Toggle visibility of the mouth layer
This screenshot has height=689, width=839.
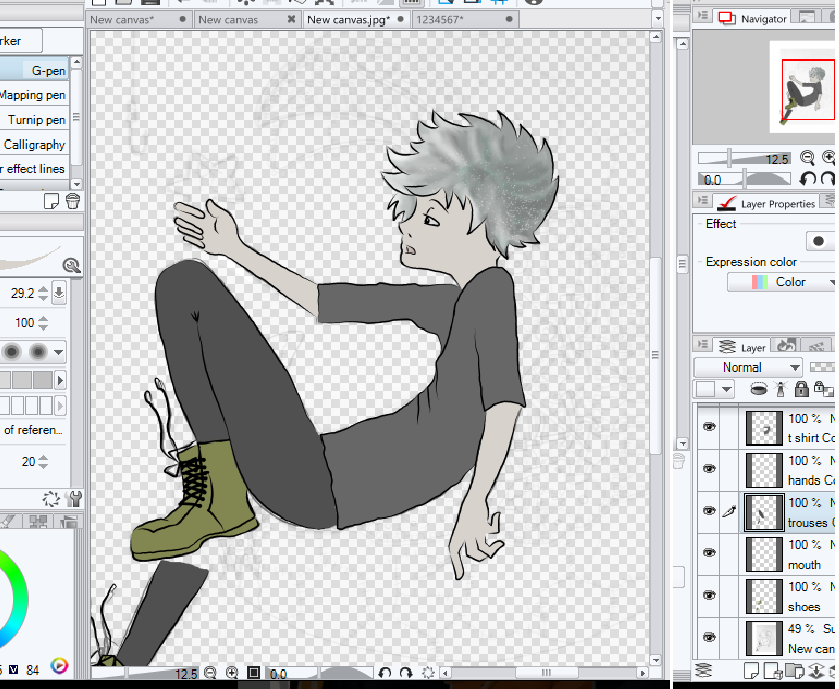click(709, 553)
